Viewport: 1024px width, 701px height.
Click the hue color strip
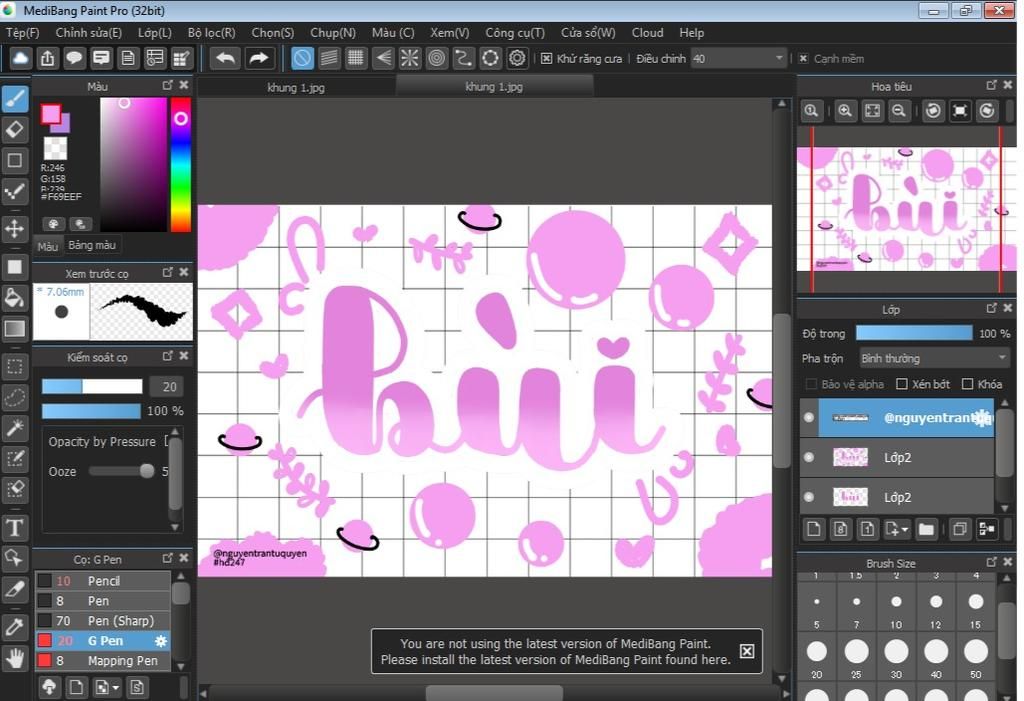[180, 165]
